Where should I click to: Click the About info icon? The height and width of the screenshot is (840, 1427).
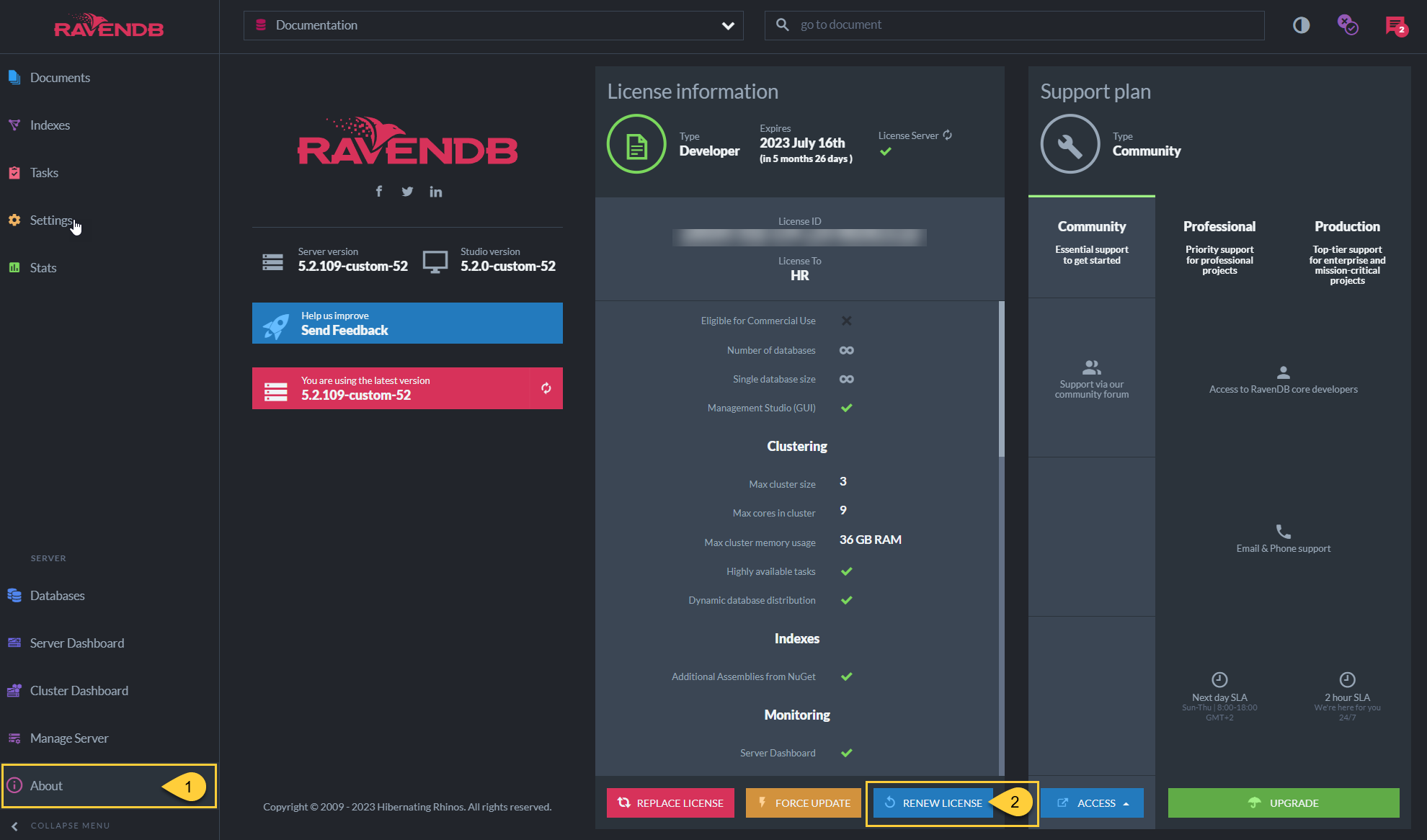coord(14,785)
